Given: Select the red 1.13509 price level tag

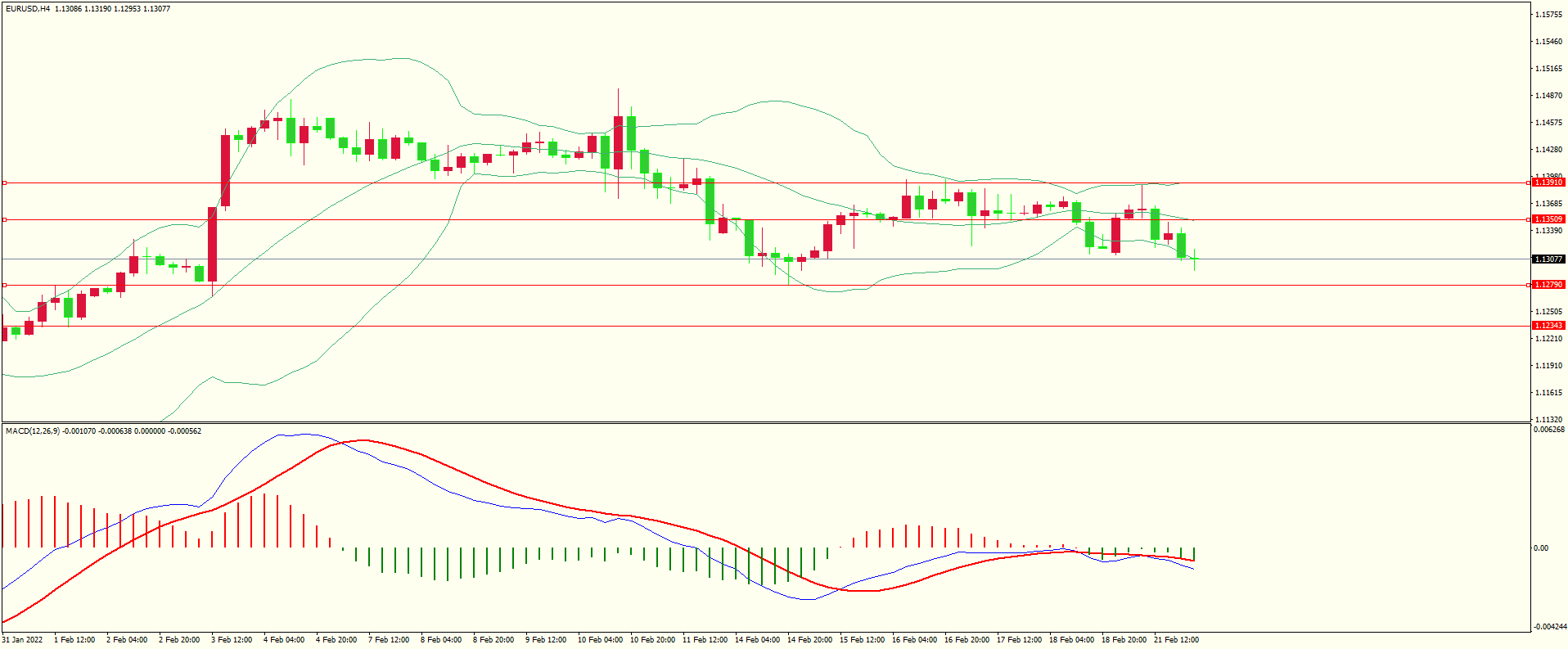Looking at the screenshot, I should [x=1548, y=219].
